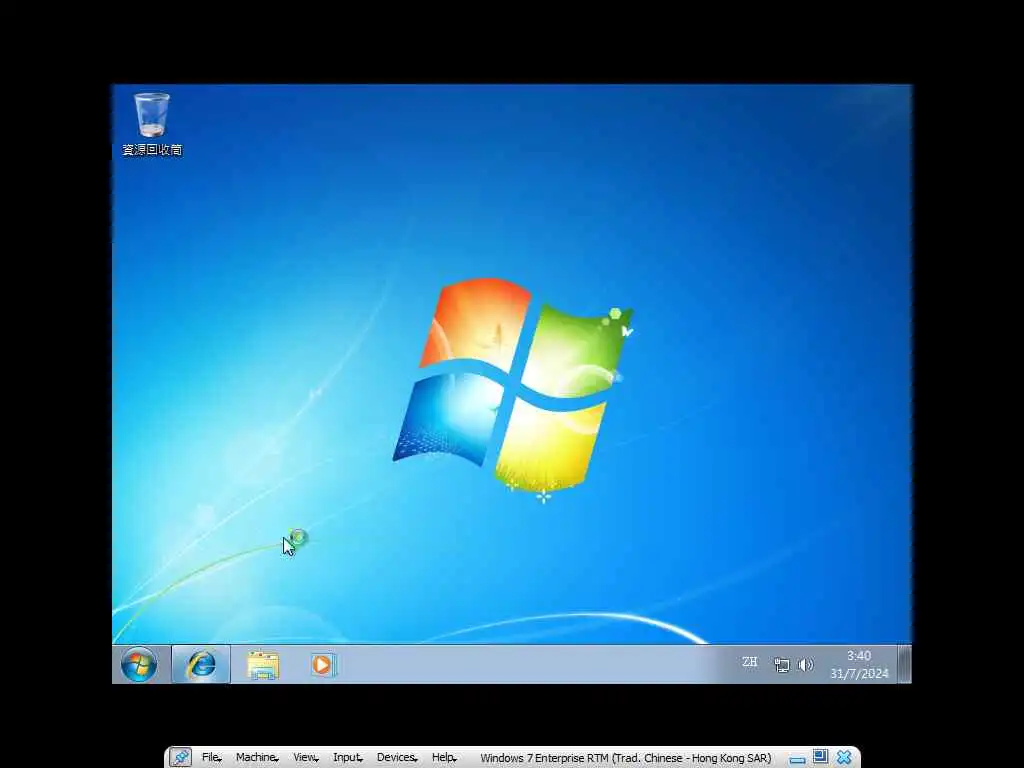Minimize the VM window from mini toolbar
The height and width of the screenshot is (768, 1024).
(x=797, y=759)
